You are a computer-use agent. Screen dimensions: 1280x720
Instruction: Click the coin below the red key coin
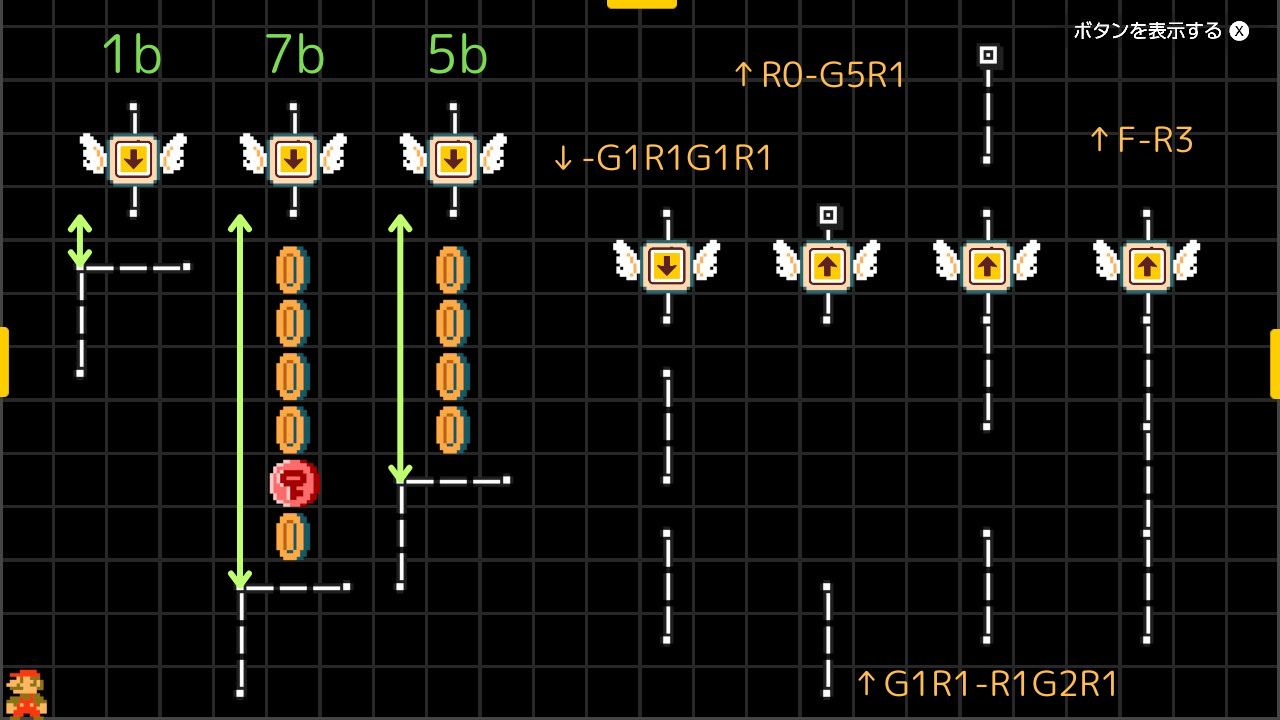[x=292, y=536]
